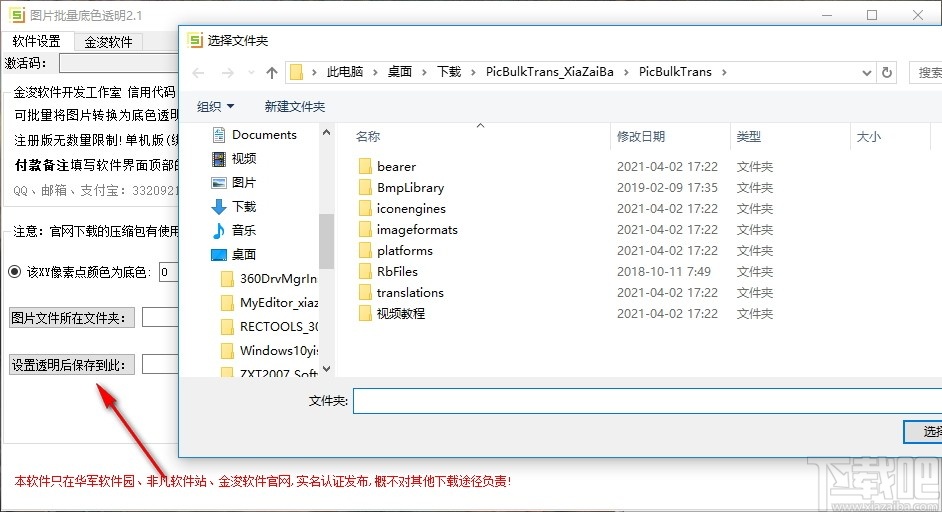Click PicBulkTrans_XiaZaiBa in breadcrumb path
942x512 pixels.
click(550, 72)
